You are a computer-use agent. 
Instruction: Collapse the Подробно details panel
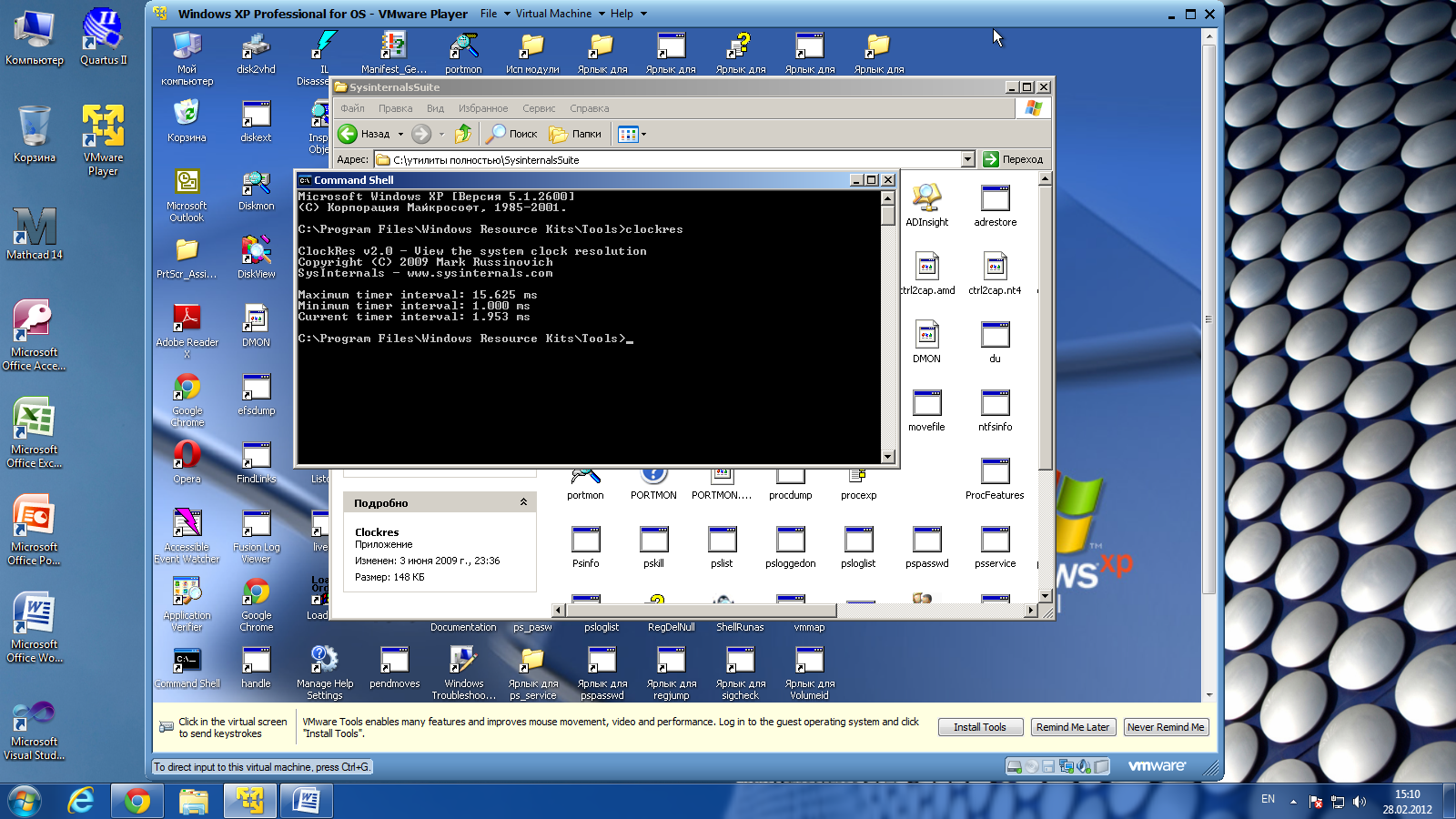point(523,502)
